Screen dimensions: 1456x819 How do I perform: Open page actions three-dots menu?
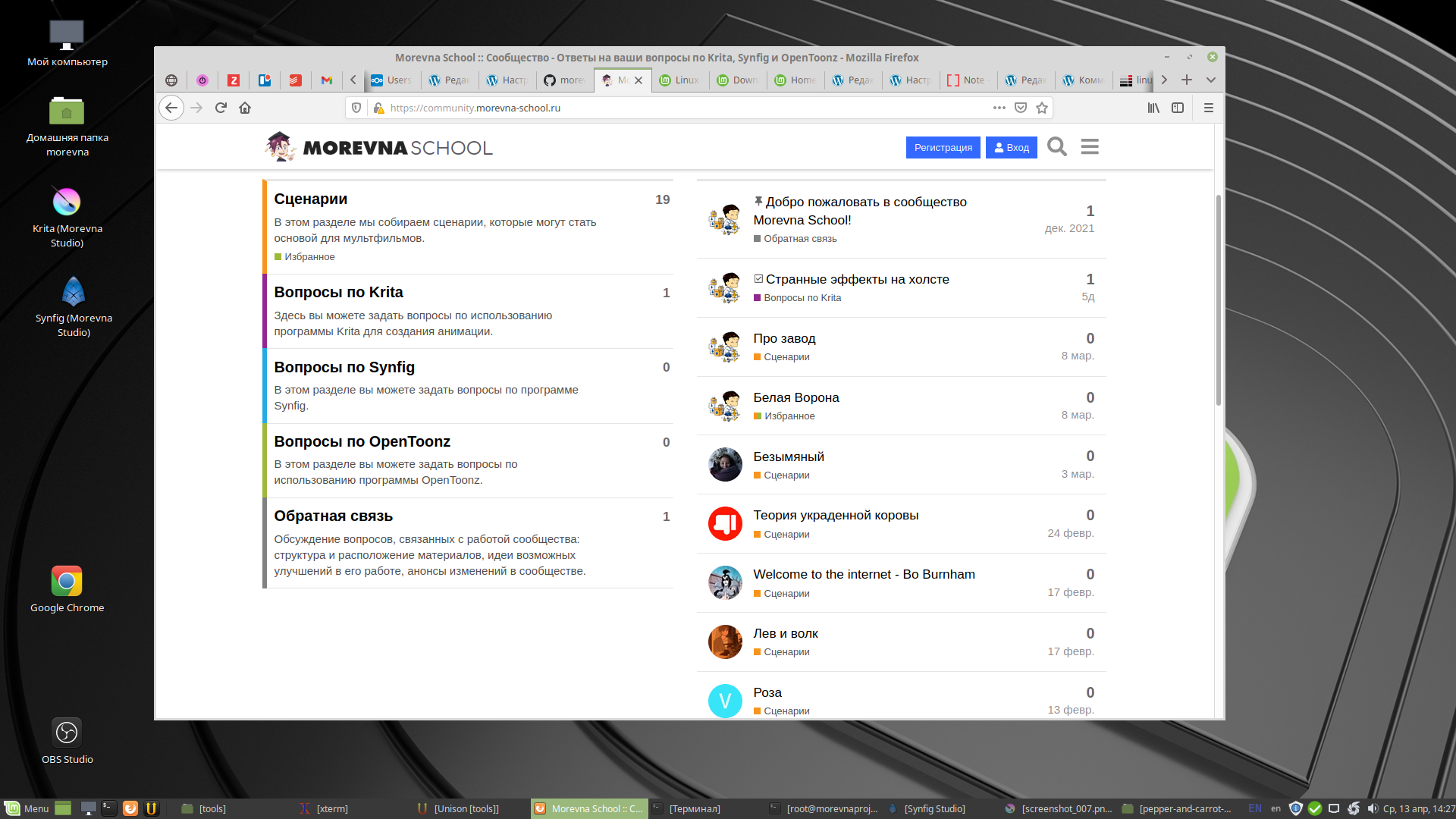point(999,108)
